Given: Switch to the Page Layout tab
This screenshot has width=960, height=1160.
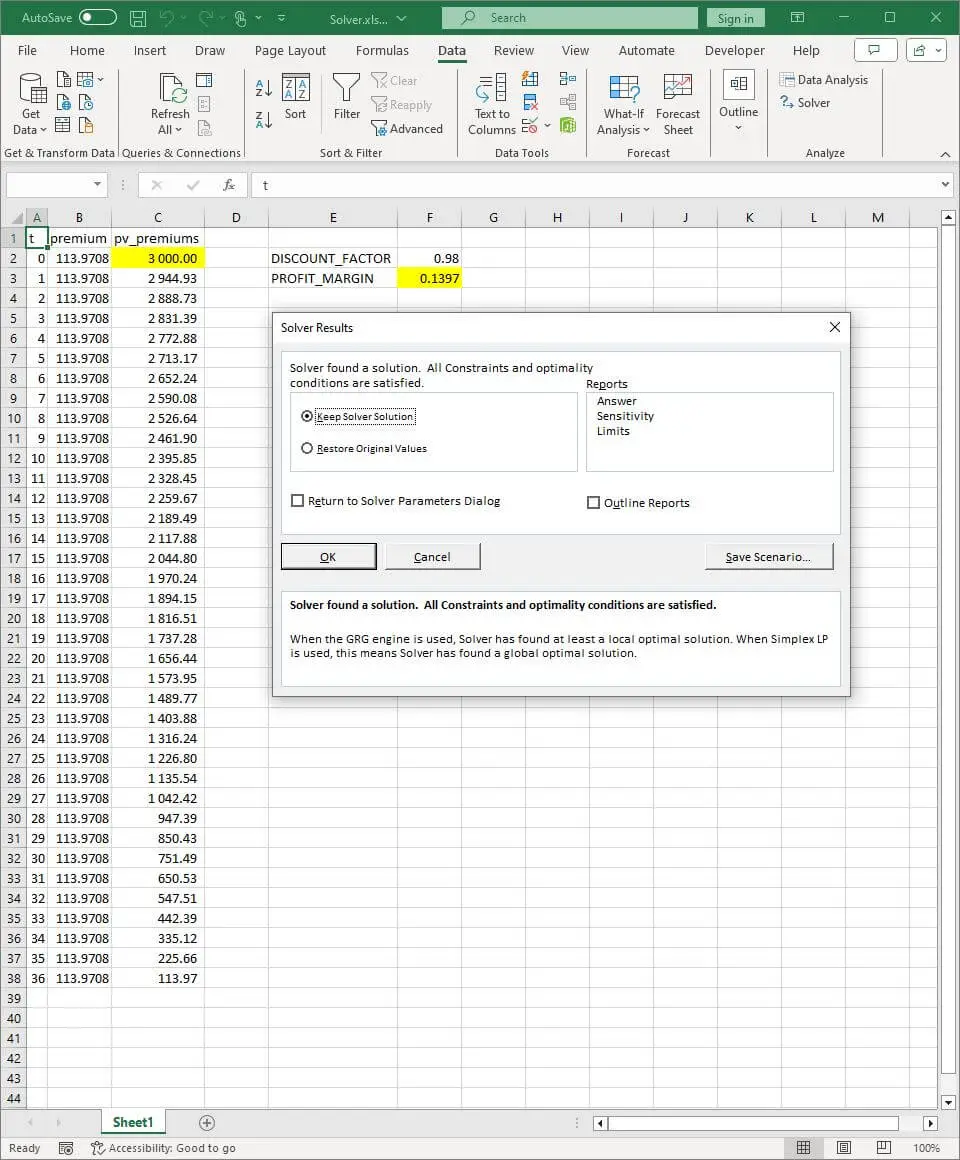Looking at the screenshot, I should click(290, 50).
